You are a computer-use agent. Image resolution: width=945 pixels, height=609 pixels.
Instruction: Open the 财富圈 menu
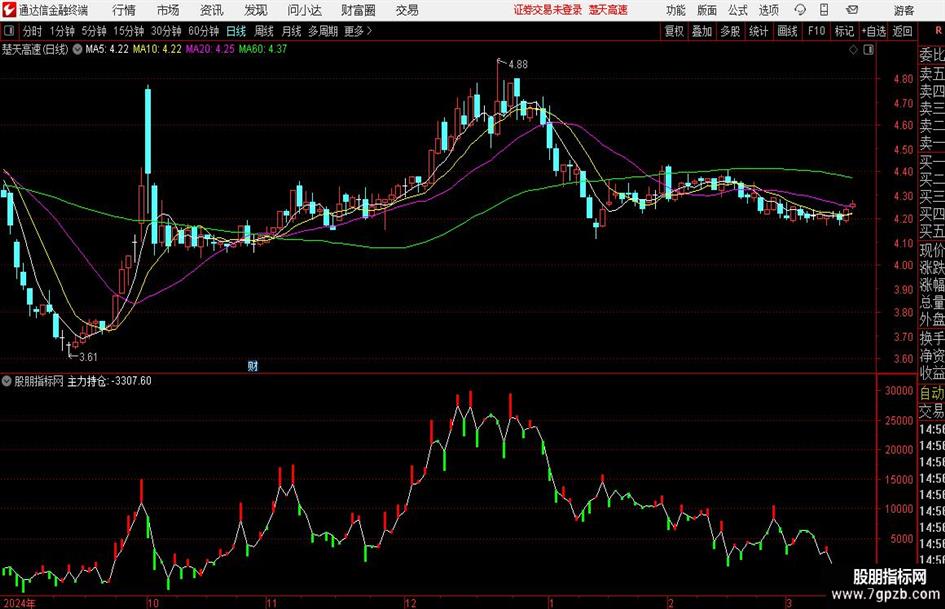[x=359, y=10]
